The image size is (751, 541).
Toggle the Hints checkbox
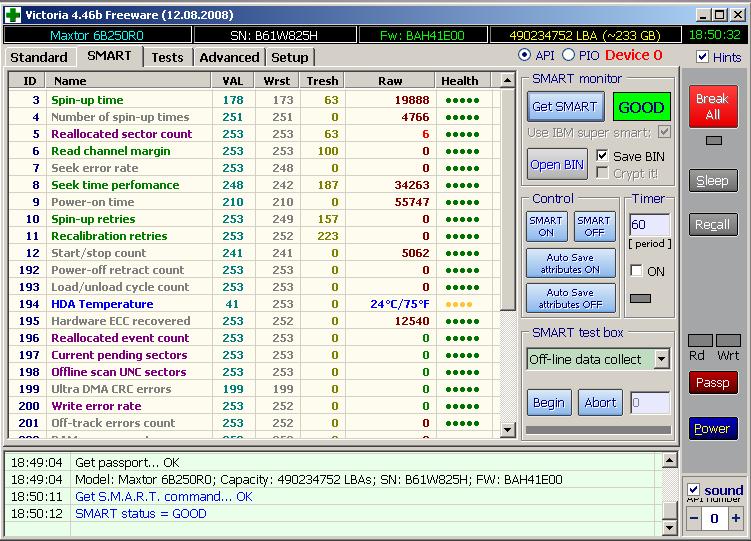702,57
